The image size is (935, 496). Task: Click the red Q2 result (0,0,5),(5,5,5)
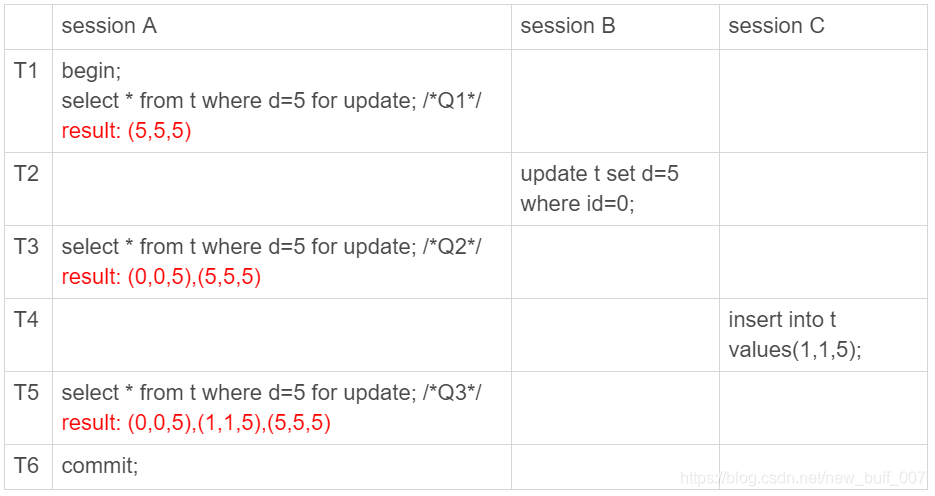pos(161,277)
